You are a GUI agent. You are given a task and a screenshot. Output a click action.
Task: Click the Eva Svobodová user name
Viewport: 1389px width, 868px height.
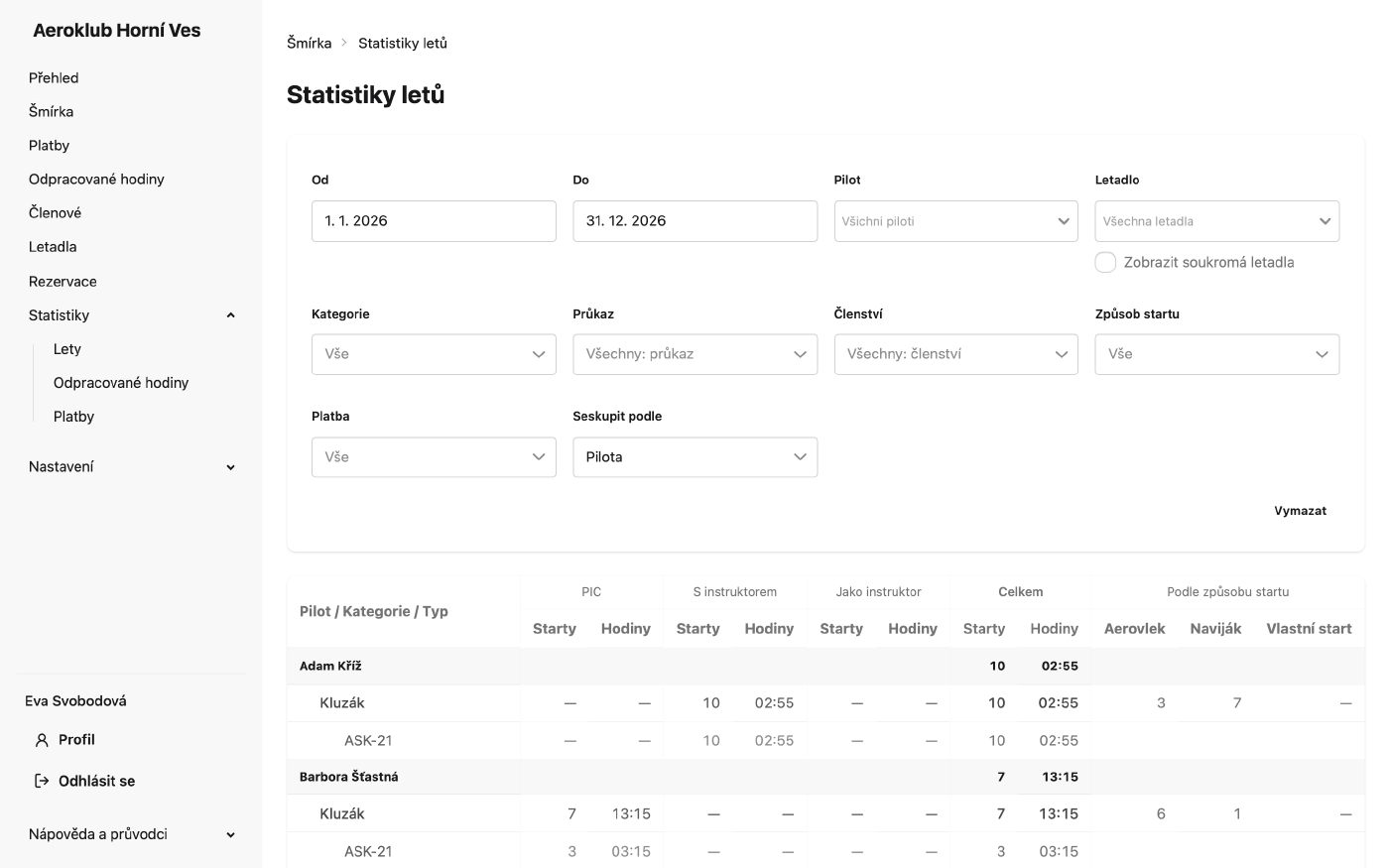(x=75, y=701)
